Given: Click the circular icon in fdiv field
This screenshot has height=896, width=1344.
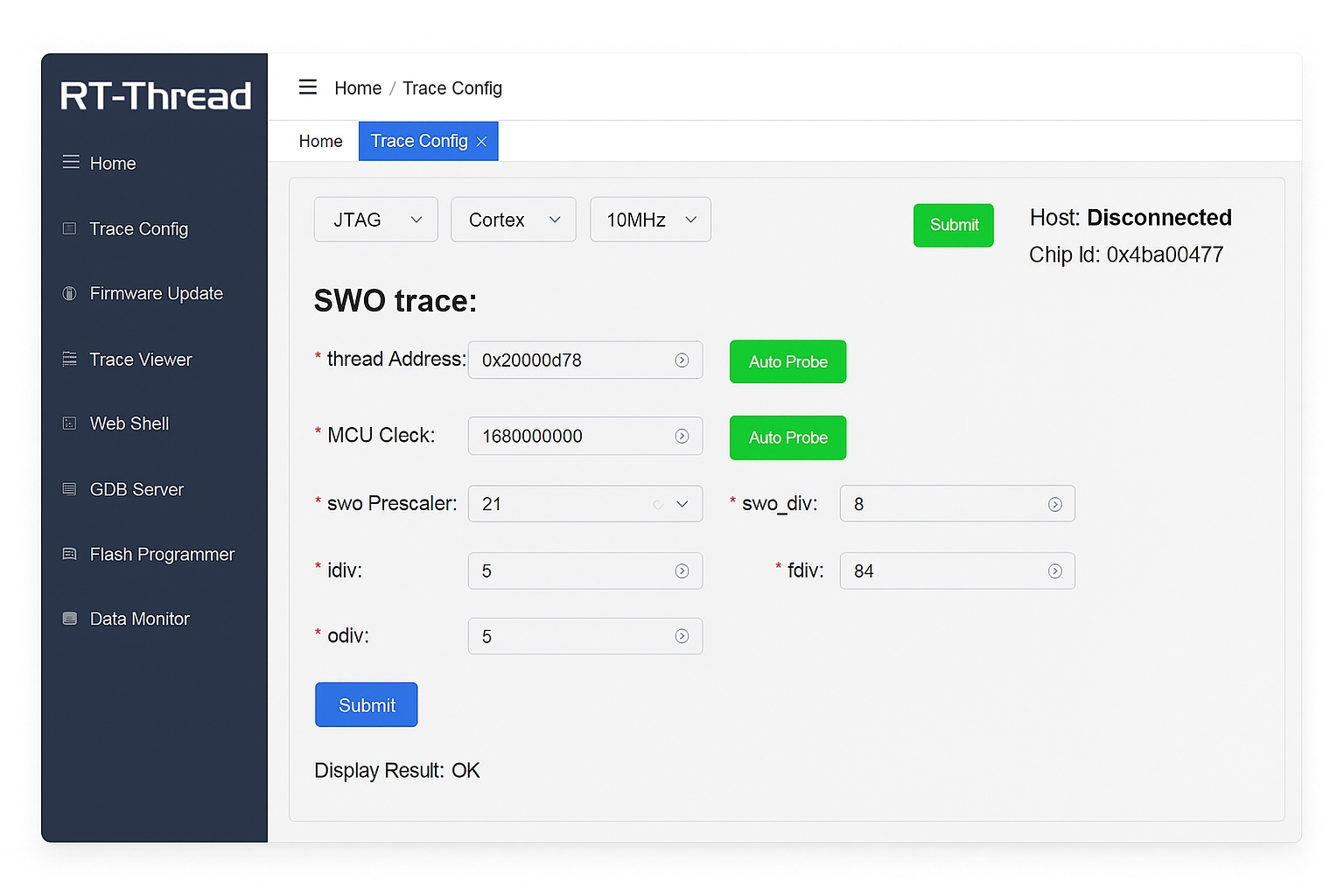Looking at the screenshot, I should pyautogui.click(x=1054, y=571).
